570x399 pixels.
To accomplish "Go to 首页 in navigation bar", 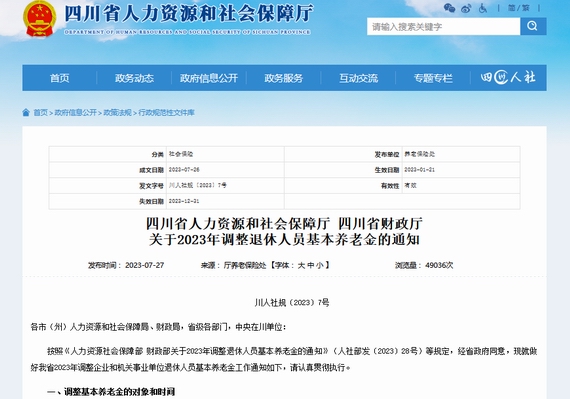I will 60,78.
